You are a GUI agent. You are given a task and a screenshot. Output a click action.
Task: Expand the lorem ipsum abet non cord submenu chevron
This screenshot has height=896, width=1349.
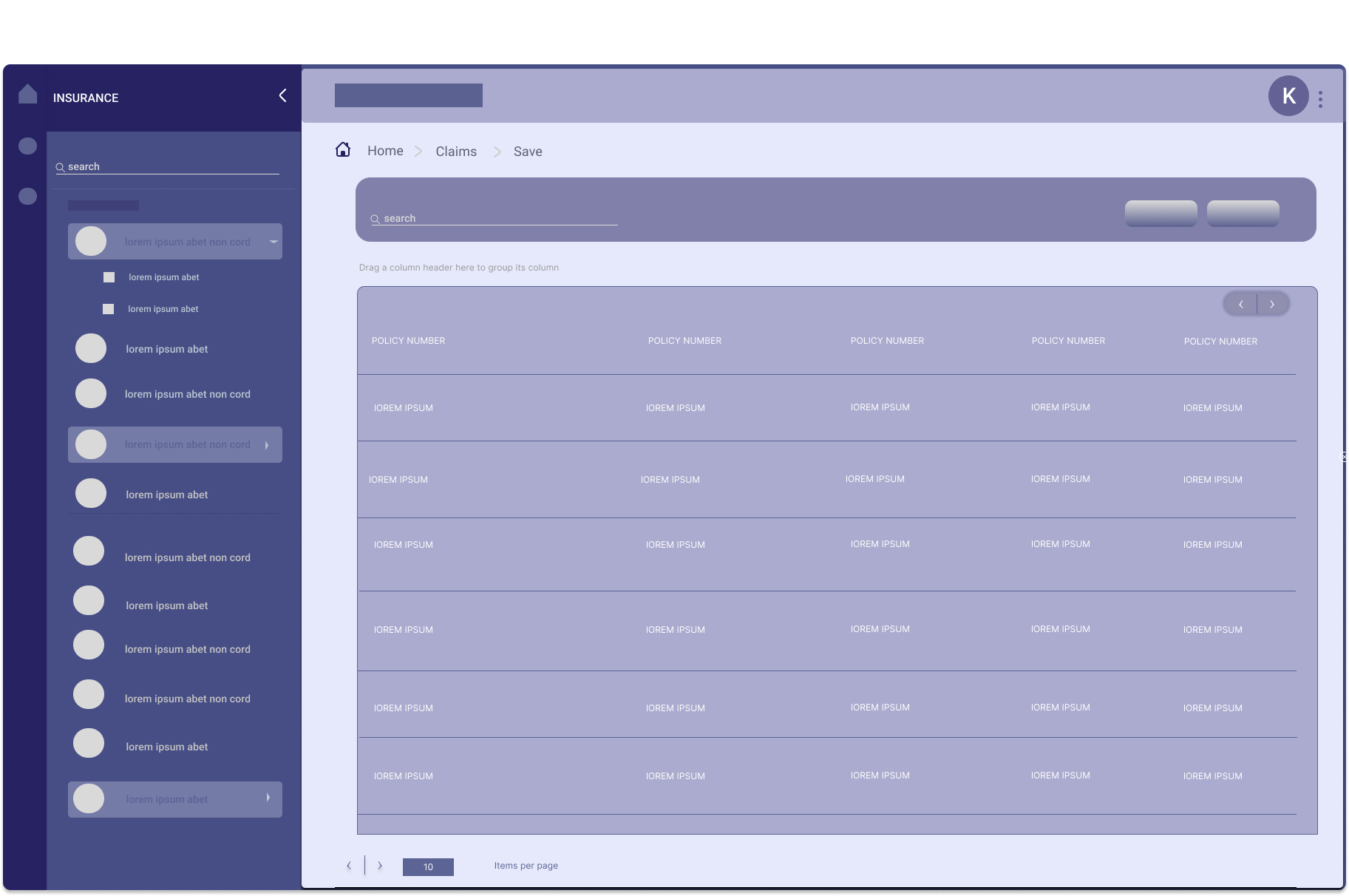click(x=267, y=444)
